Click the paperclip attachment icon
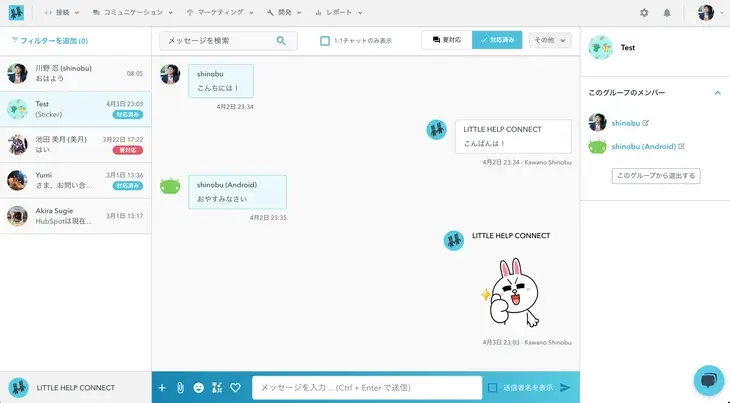Image resolution: width=730 pixels, height=403 pixels. (x=180, y=387)
